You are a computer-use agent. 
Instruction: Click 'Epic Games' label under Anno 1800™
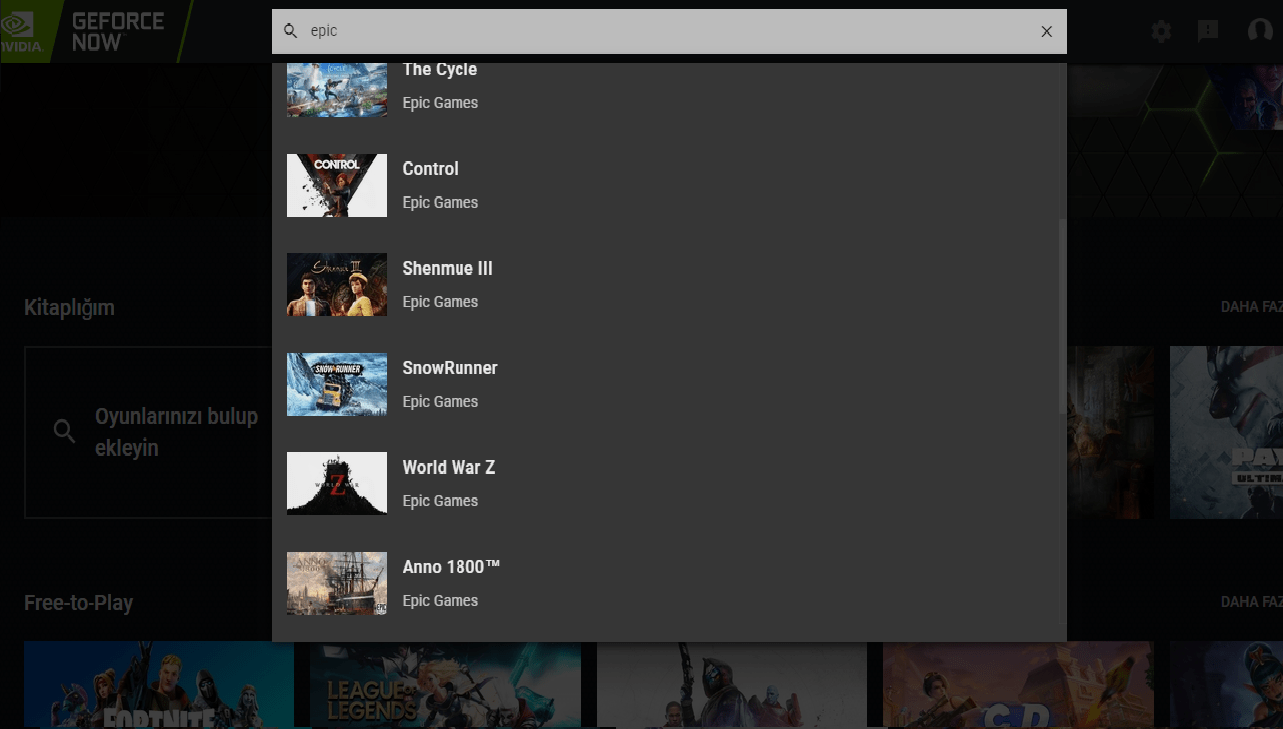click(x=441, y=601)
